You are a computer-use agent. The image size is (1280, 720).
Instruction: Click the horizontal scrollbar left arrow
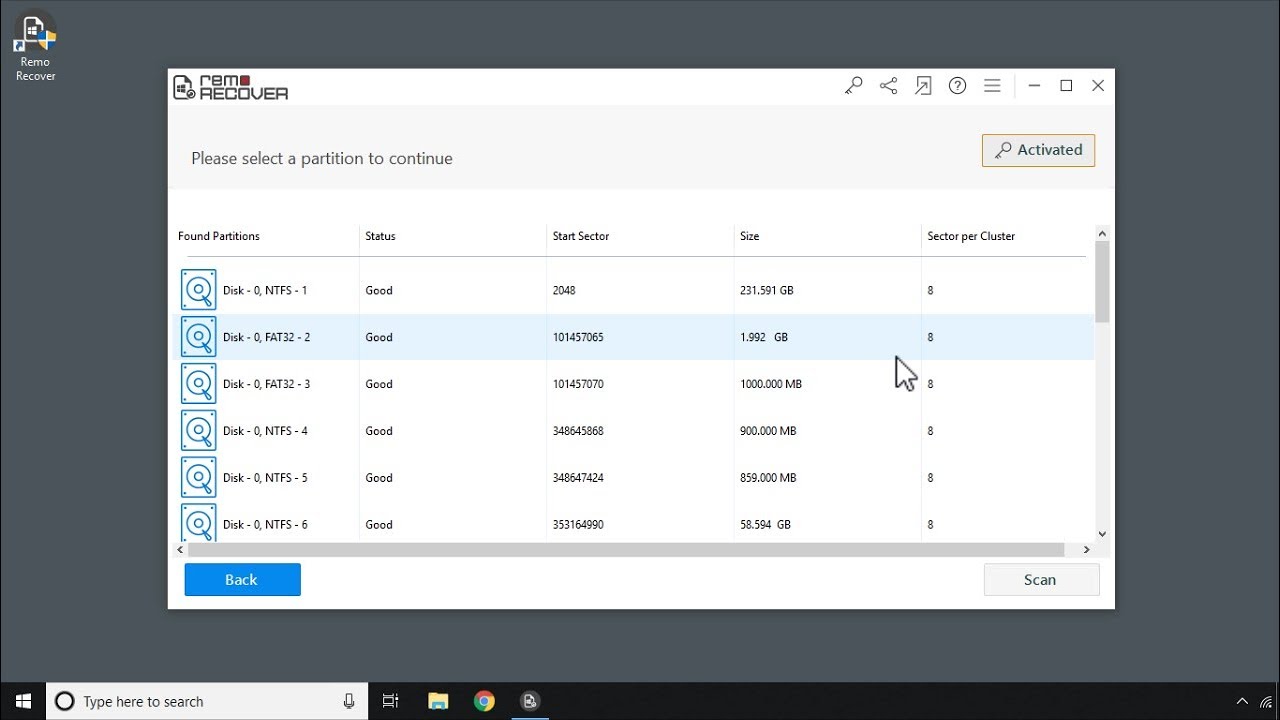tap(181, 549)
